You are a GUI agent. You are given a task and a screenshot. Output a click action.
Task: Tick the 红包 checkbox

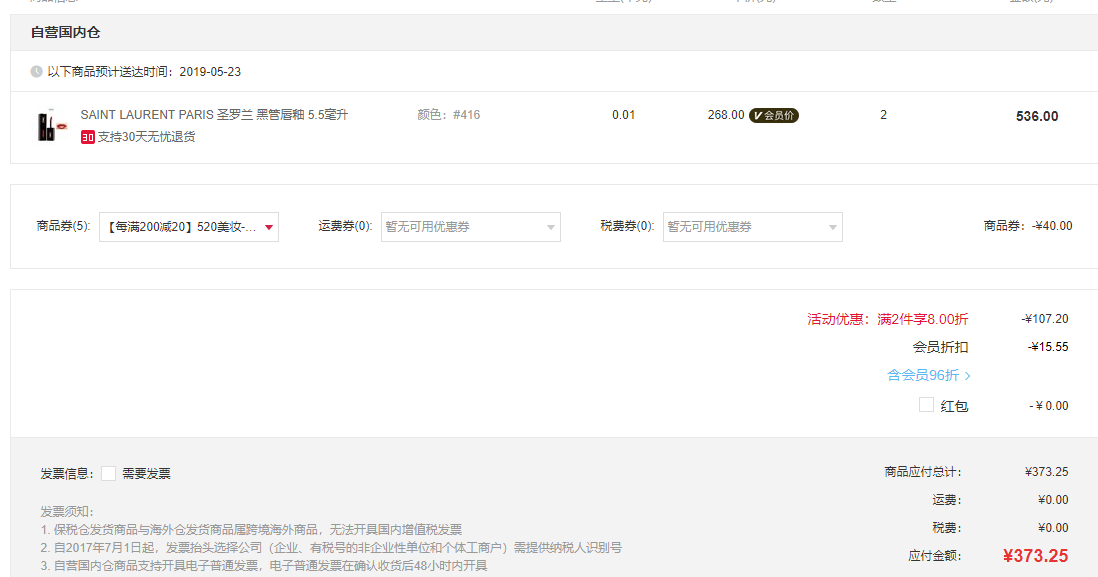(926, 405)
